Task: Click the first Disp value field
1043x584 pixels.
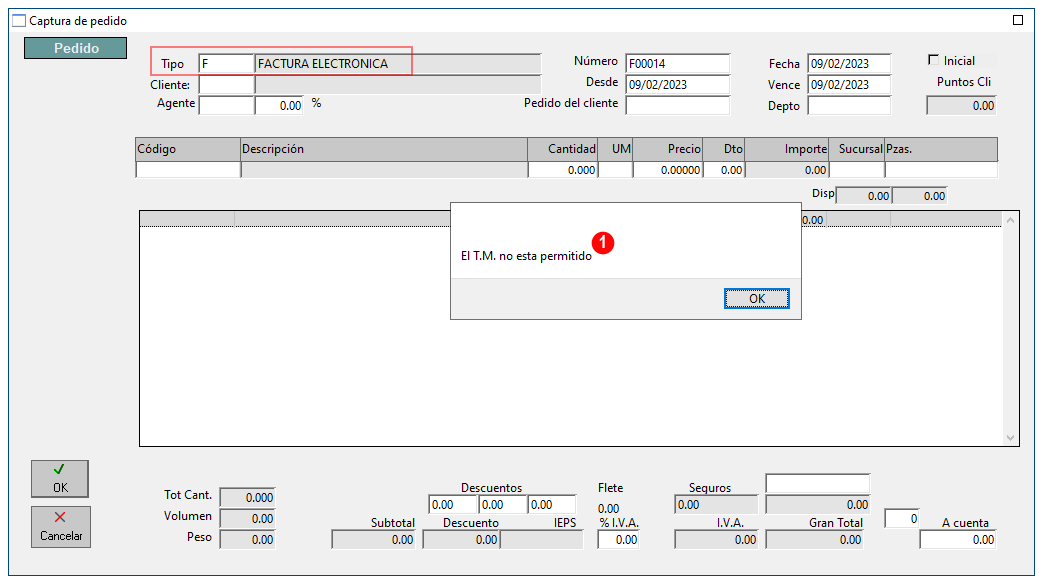Action: [x=863, y=196]
